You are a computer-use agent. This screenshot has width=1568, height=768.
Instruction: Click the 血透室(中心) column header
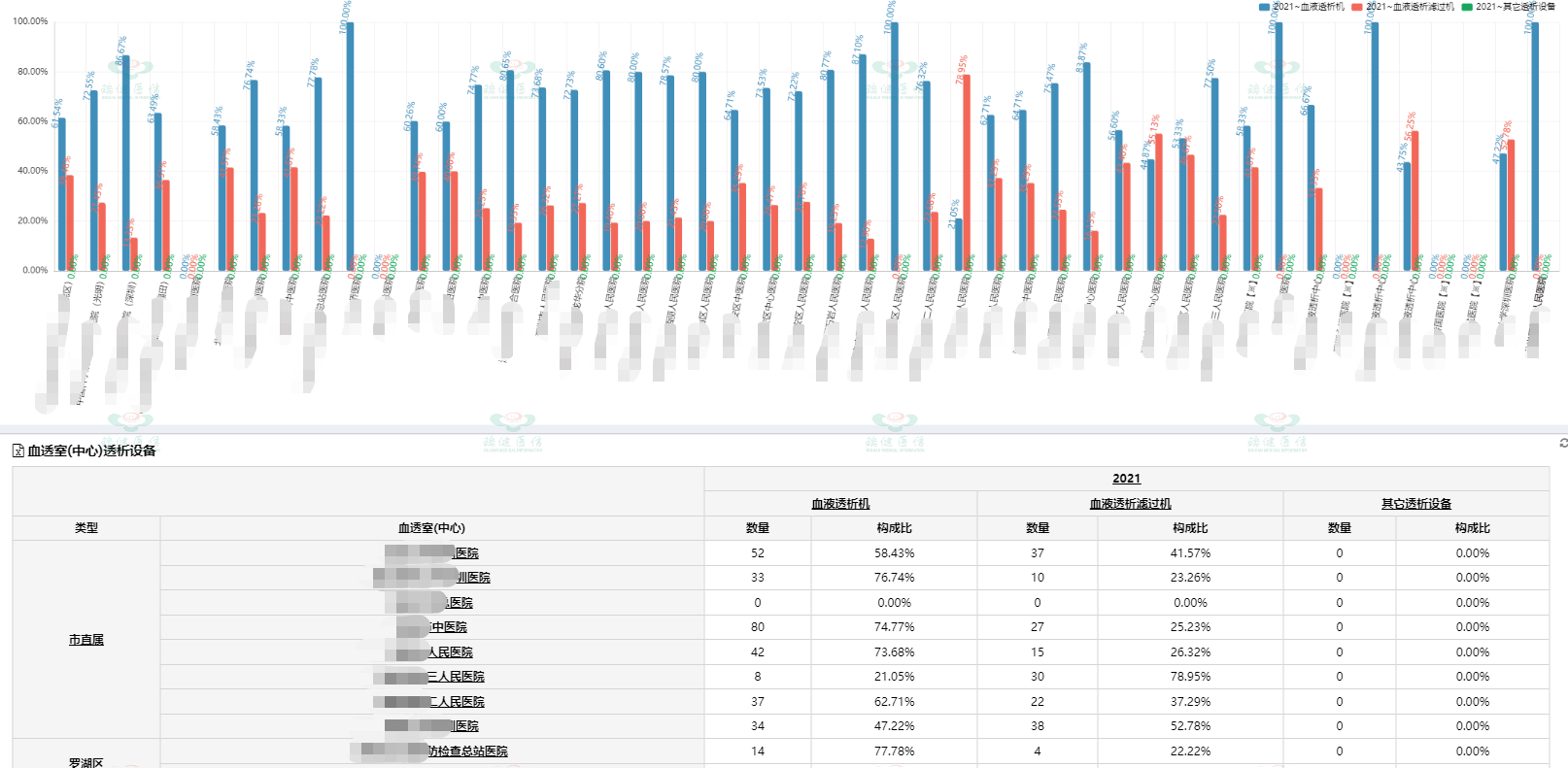tap(432, 528)
